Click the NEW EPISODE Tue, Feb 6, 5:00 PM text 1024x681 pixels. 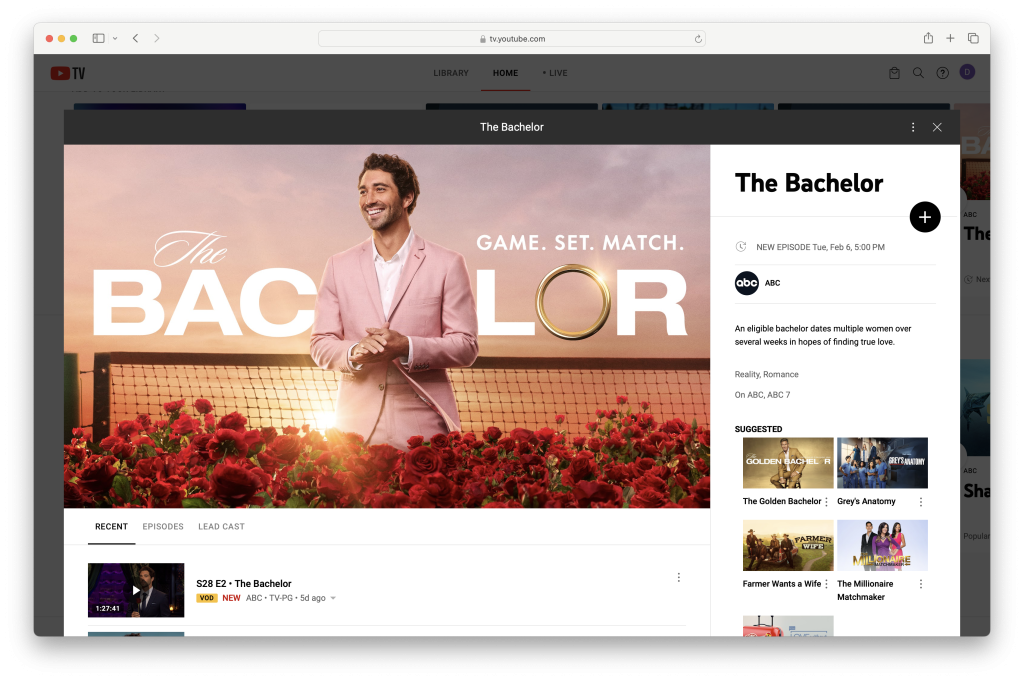[820, 247]
